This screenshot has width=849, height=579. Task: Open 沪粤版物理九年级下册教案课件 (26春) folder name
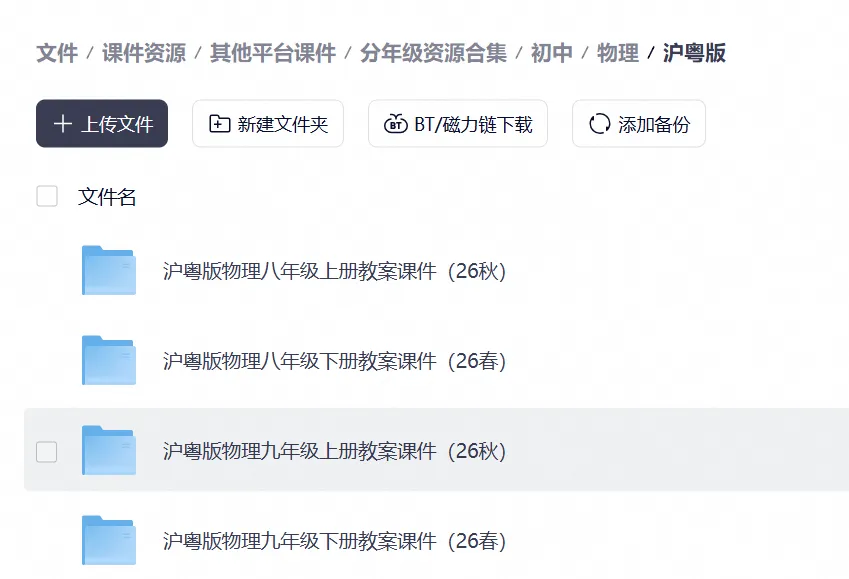[334, 541]
